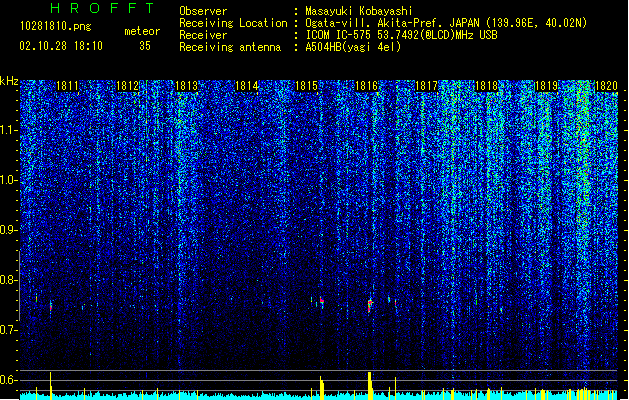The image size is (629, 400).
Task: Click the 1817 time marker
Action: coord(426,86)
